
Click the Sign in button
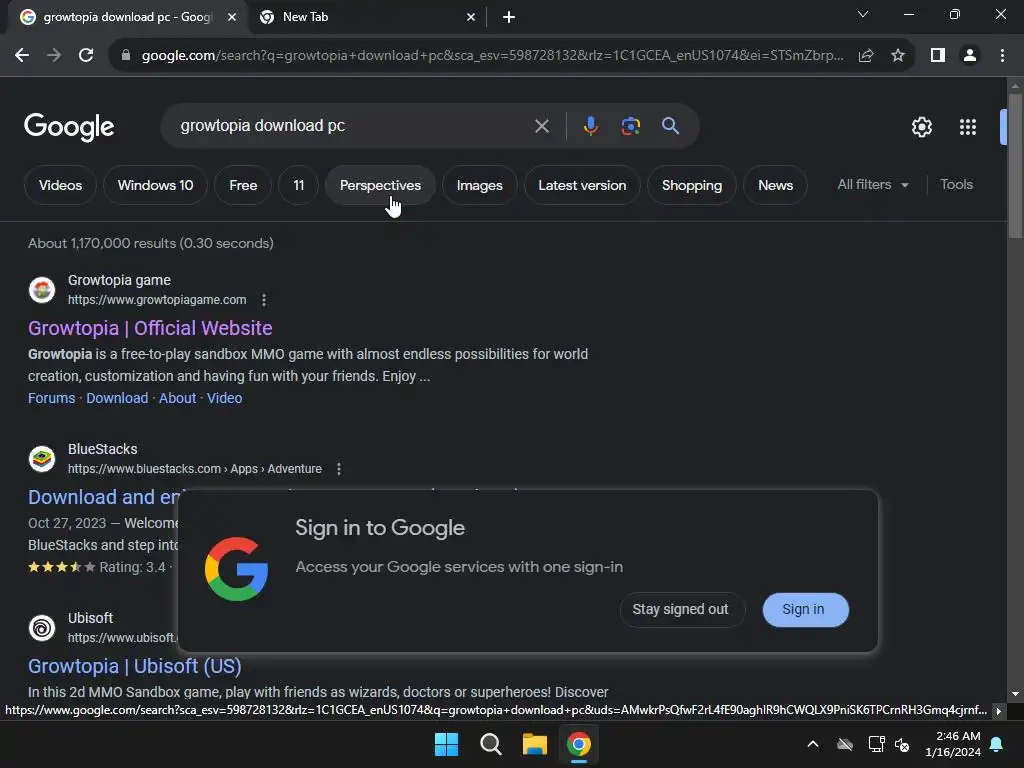[x=805, y=609]
